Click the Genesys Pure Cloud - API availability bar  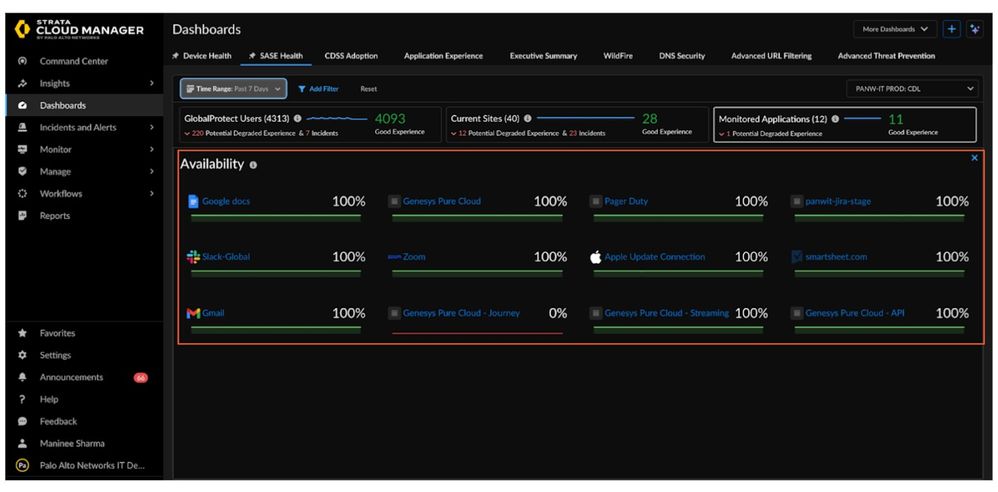879,329
